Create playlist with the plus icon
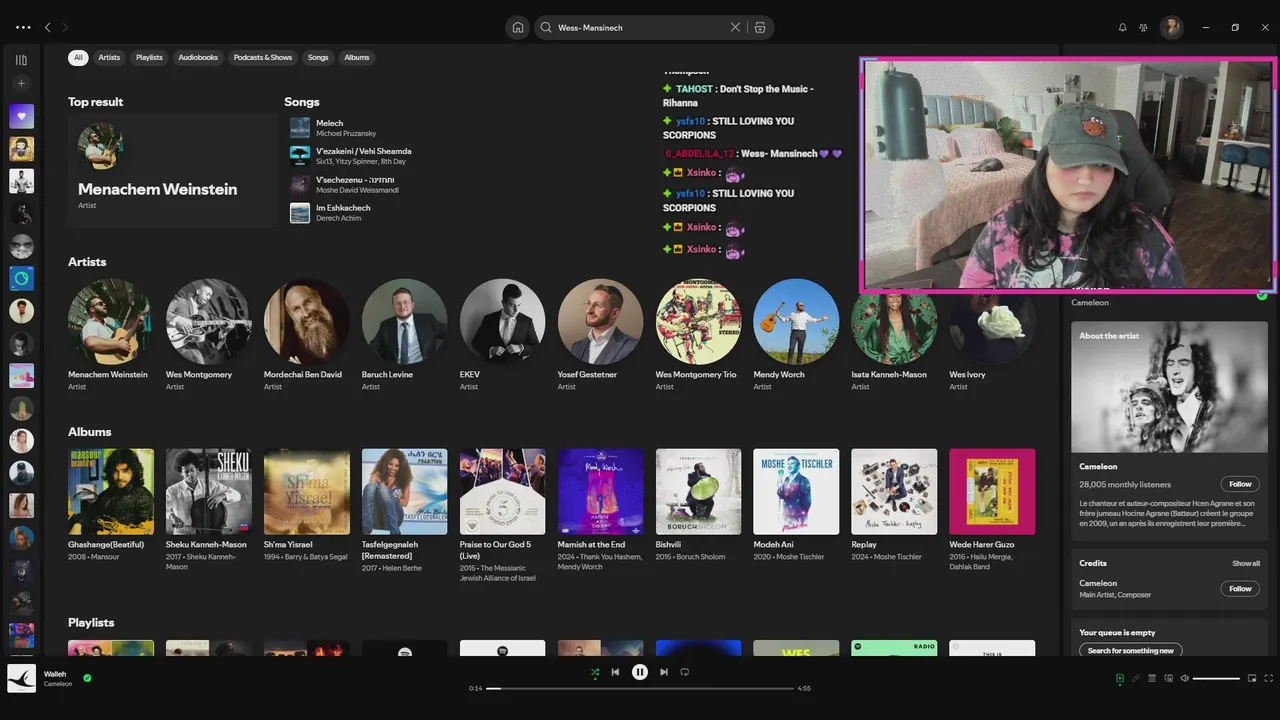Viewport: 1280px width, 720px height. click(21, 83)
